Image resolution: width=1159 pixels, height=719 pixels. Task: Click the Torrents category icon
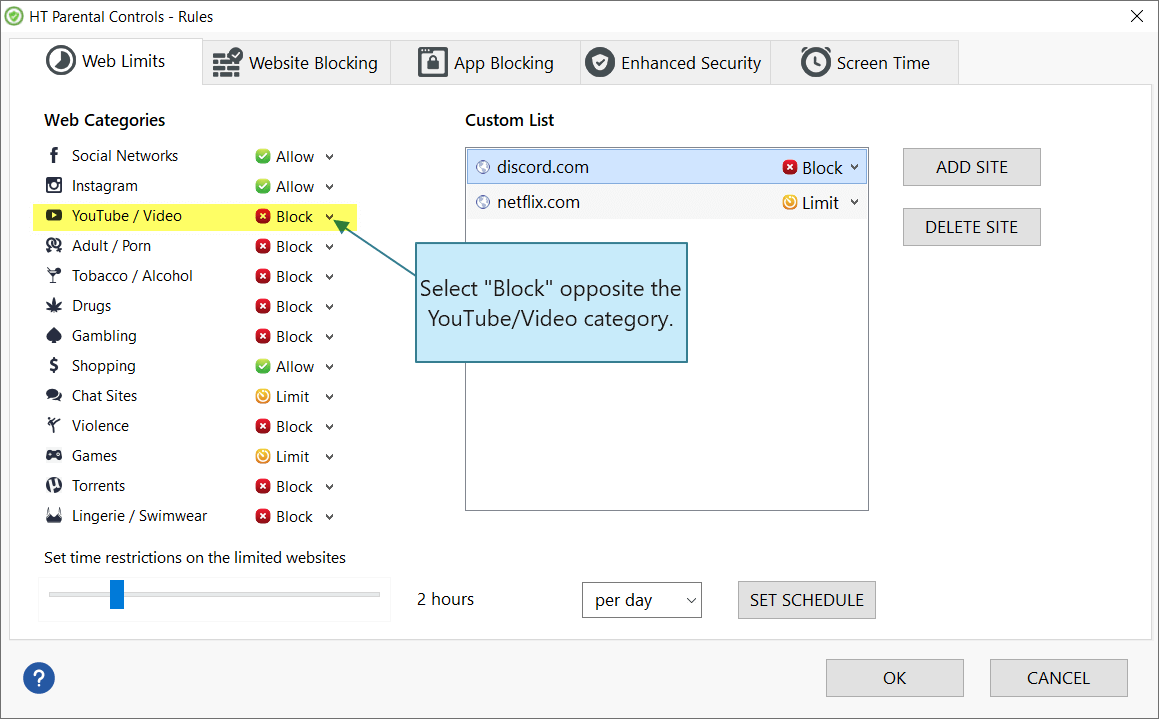(x=54, y=485)
